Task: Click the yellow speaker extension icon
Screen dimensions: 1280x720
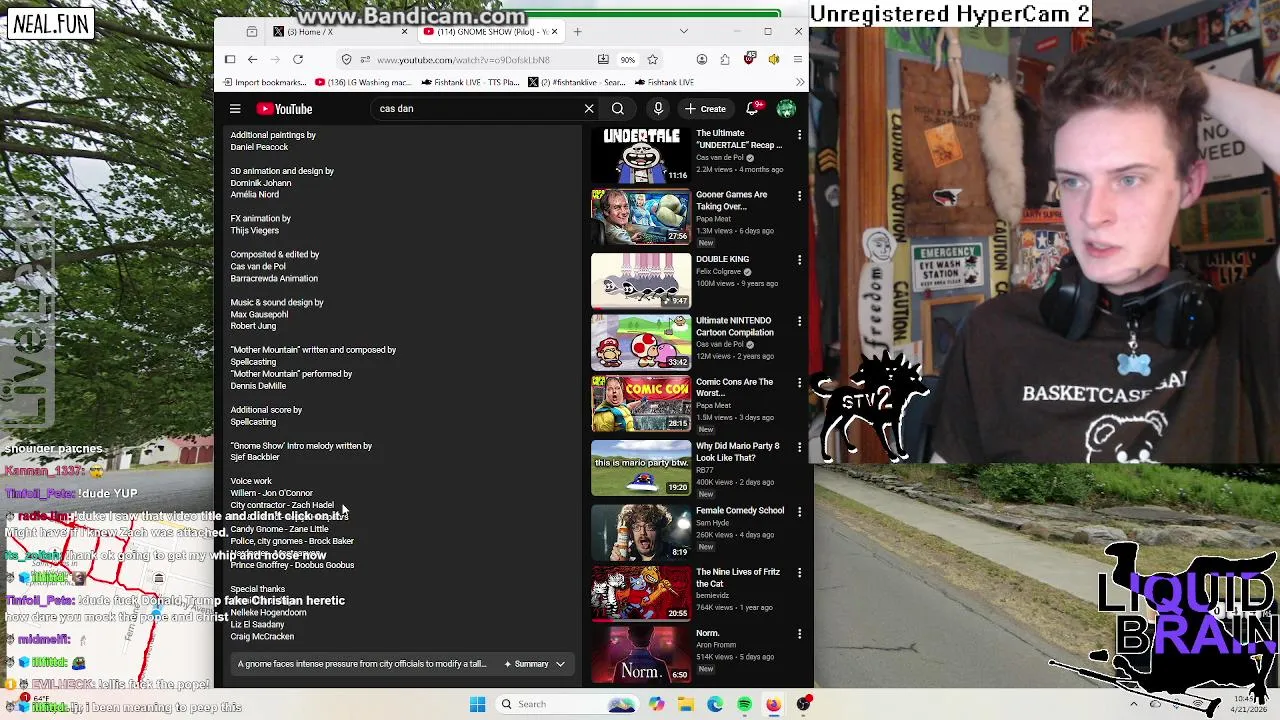Action: pyautogui.click(x=773, y=60)
